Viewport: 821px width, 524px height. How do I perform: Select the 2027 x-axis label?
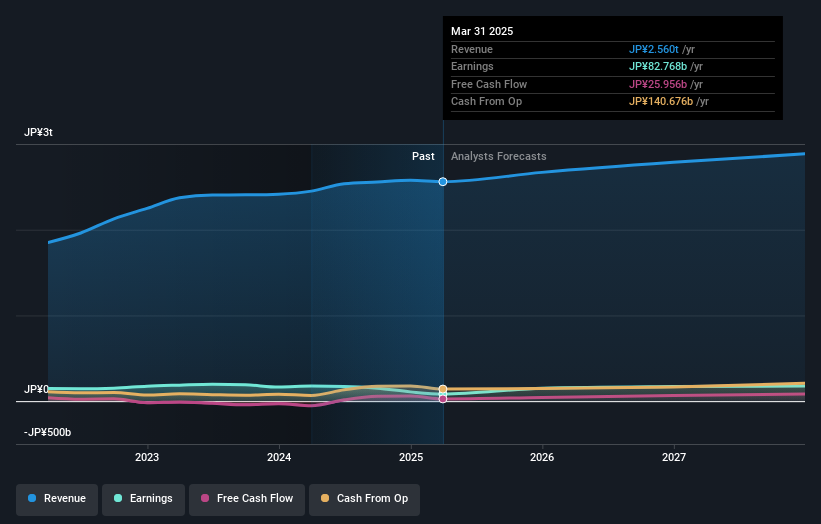[x=674, y=458]
